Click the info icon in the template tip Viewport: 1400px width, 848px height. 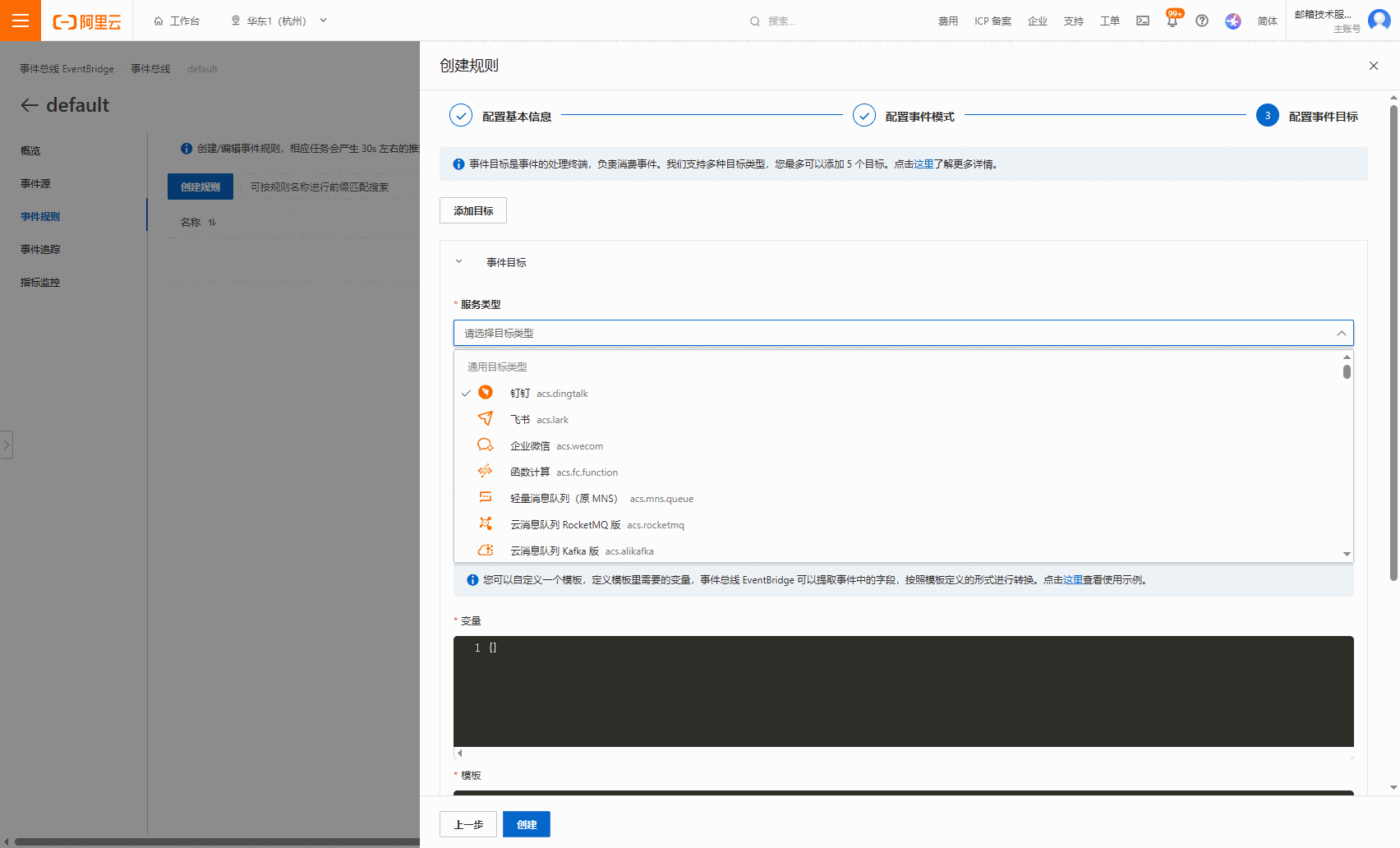click(x=472, y=580)
